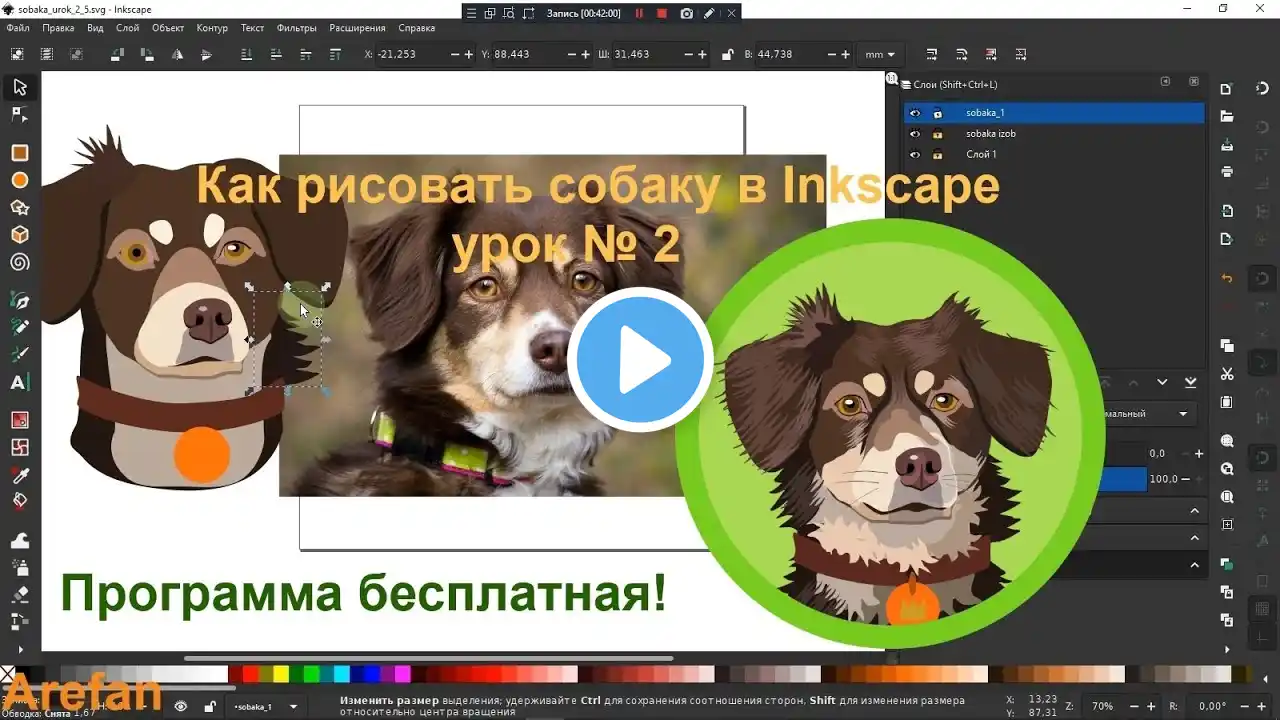Click the paste clipboard icon
1280x720 pixels.
1227,402
